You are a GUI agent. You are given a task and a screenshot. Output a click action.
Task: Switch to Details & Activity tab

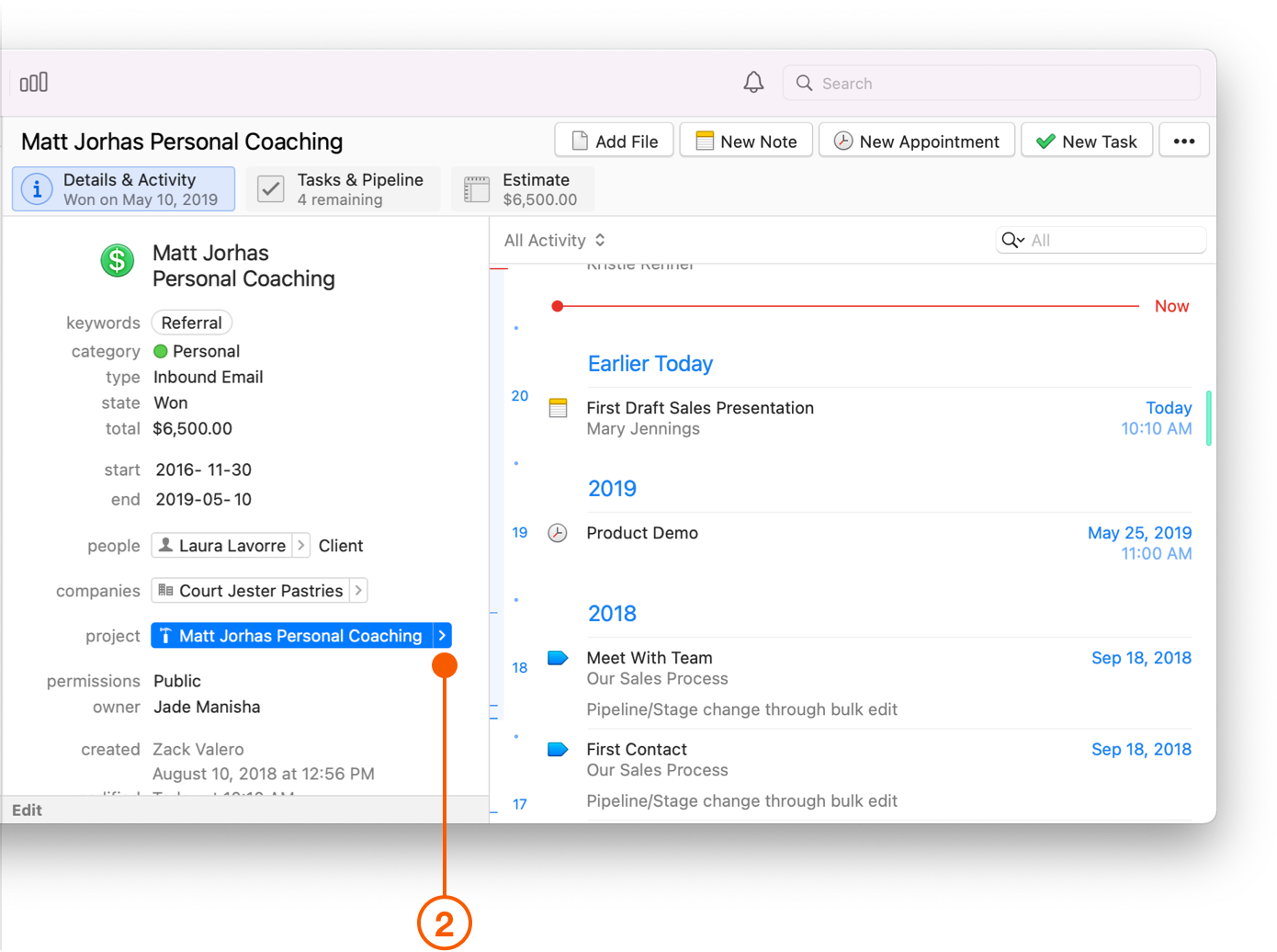coord(124,189)
